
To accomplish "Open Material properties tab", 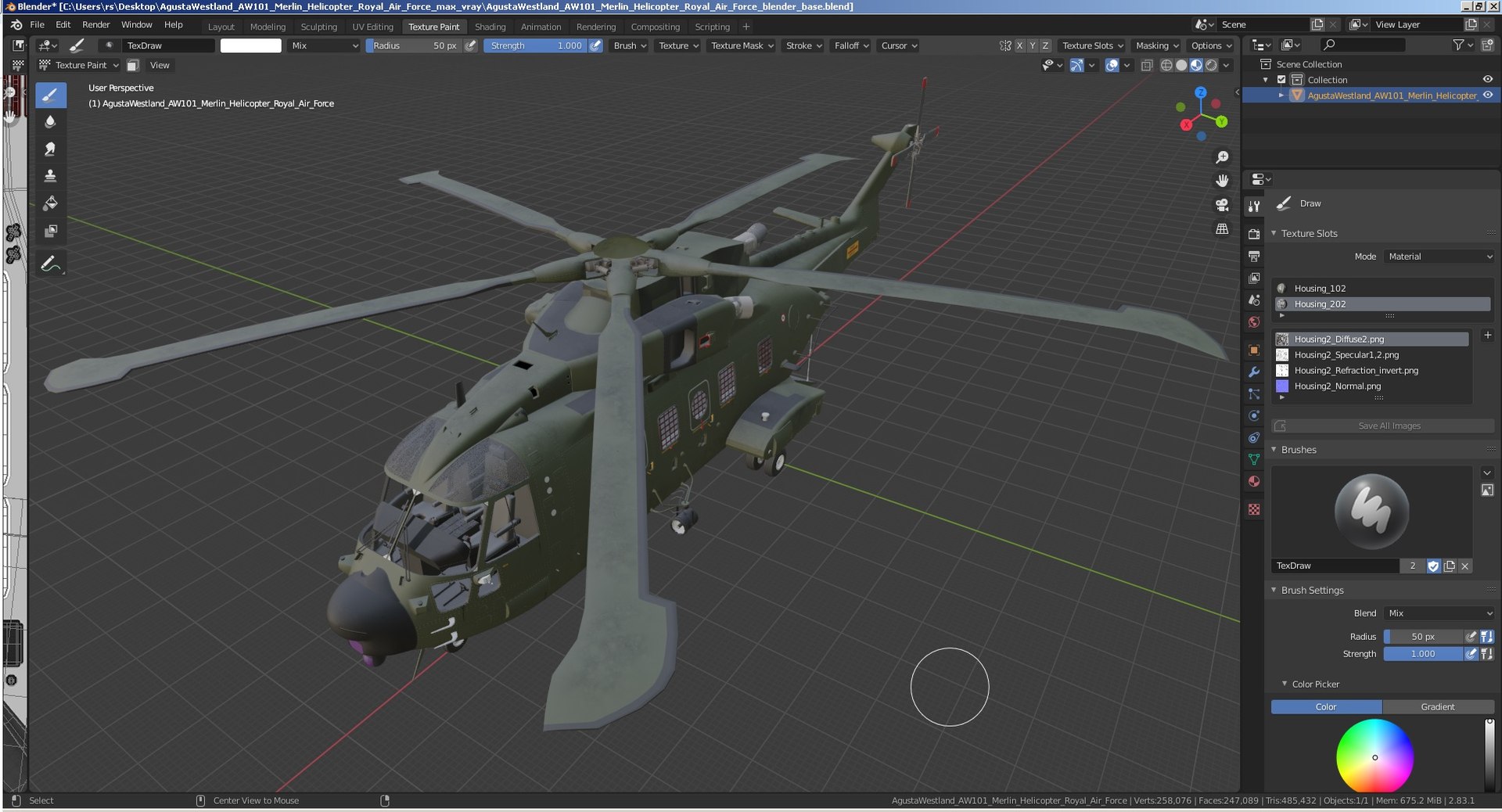I will [1254, 481].
